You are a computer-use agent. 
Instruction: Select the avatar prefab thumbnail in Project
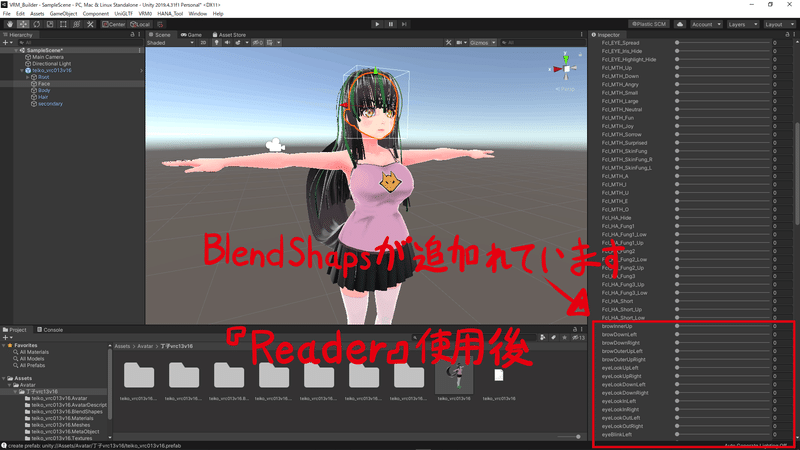[454, 378]
